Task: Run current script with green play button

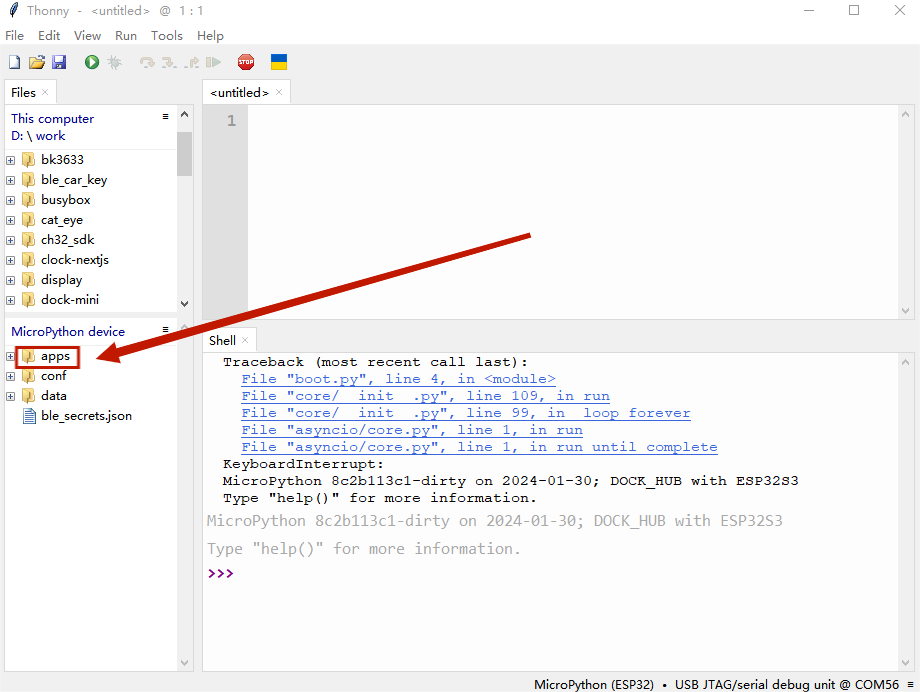Action: [x=92, y=62]
